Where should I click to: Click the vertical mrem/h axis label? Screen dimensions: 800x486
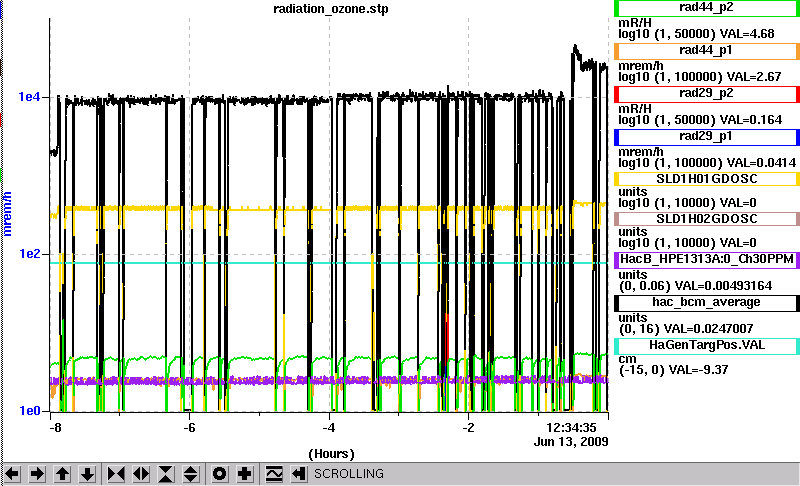pos(7,214)
